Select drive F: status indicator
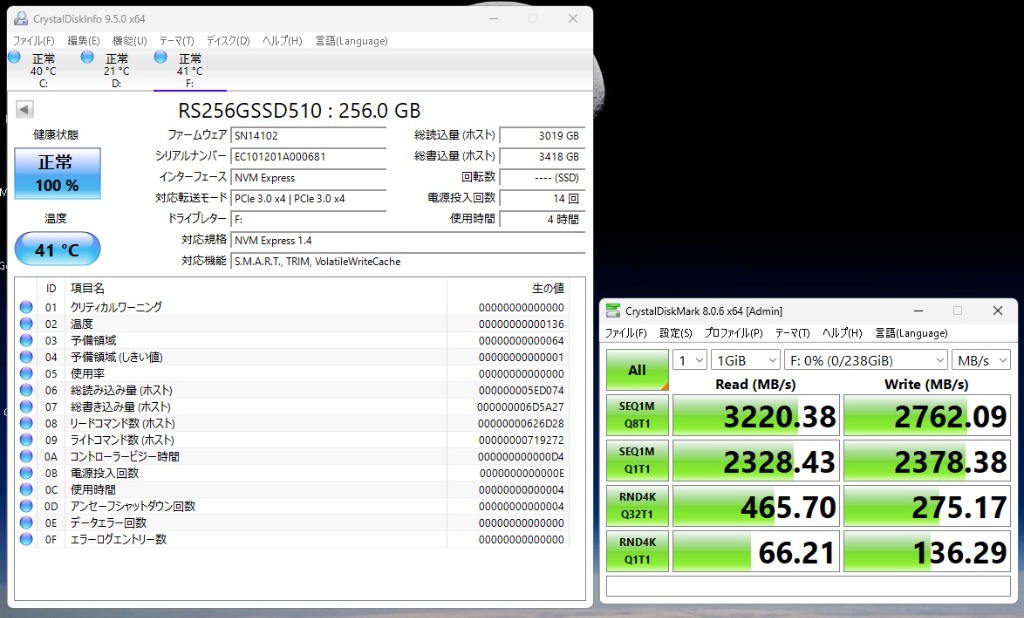1024x618 pixels. (x=161, y=57)
